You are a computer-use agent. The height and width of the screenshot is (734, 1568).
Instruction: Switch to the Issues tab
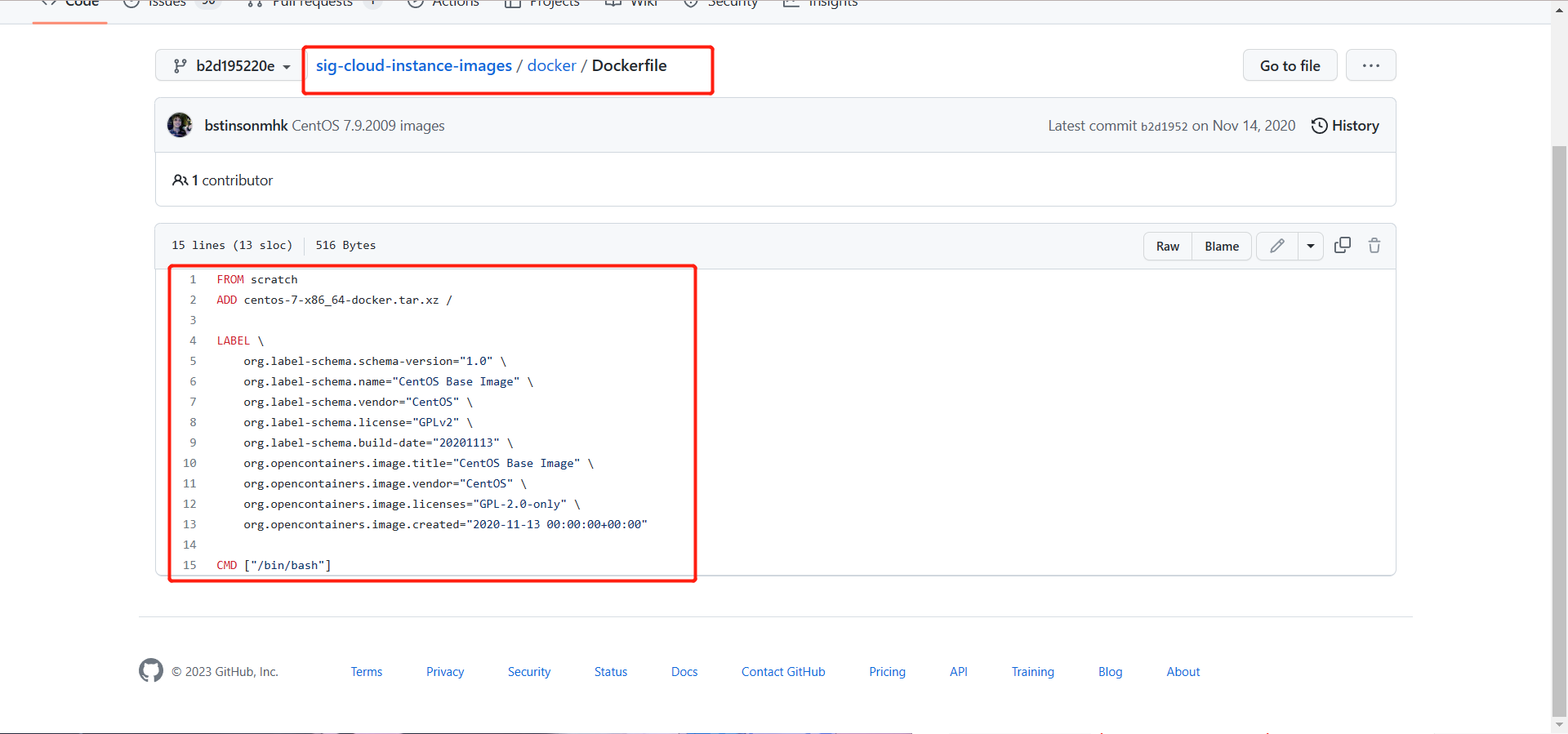tap(167, 3)
